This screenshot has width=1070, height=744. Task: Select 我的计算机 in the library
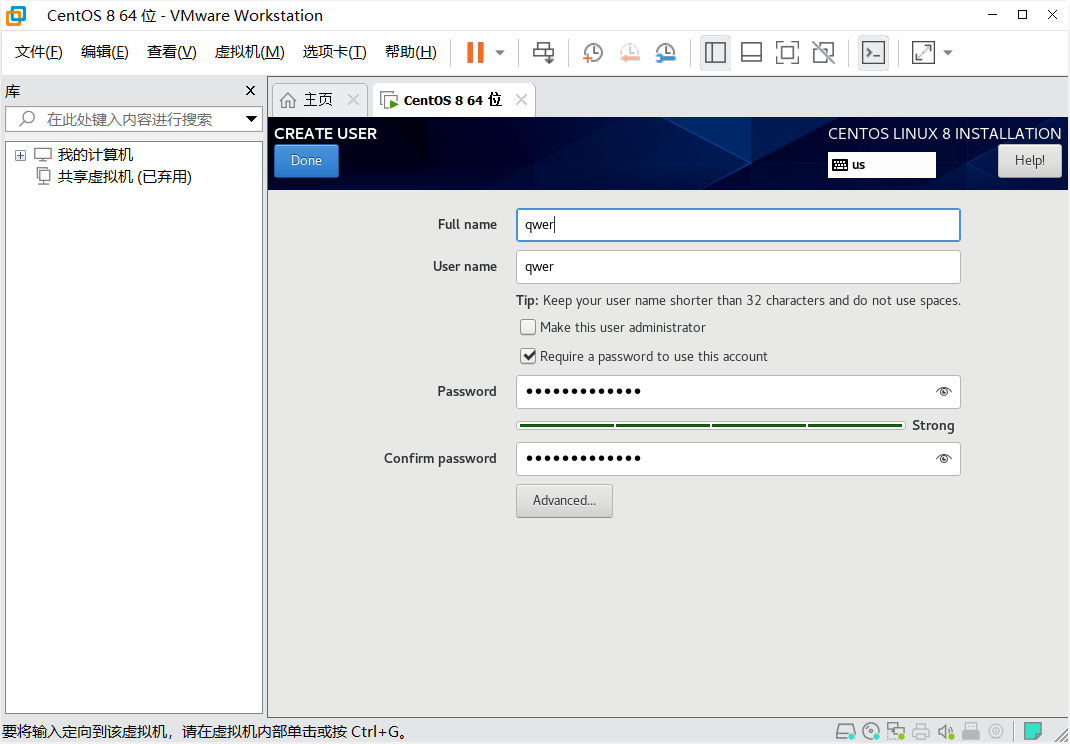click(x=96, y=155)
